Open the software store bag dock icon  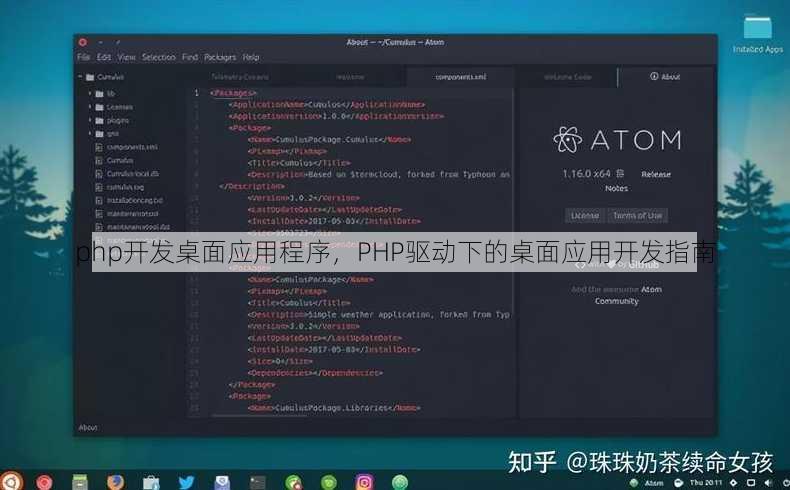point(151,482)
